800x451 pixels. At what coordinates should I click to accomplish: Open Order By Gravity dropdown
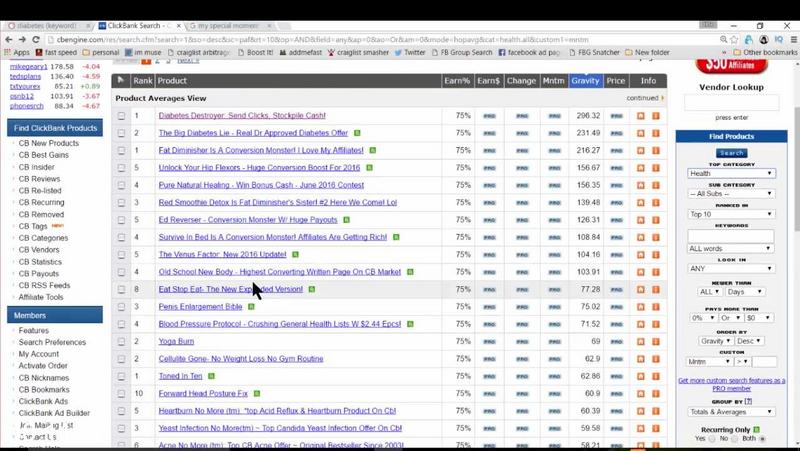tap(716, 341)
